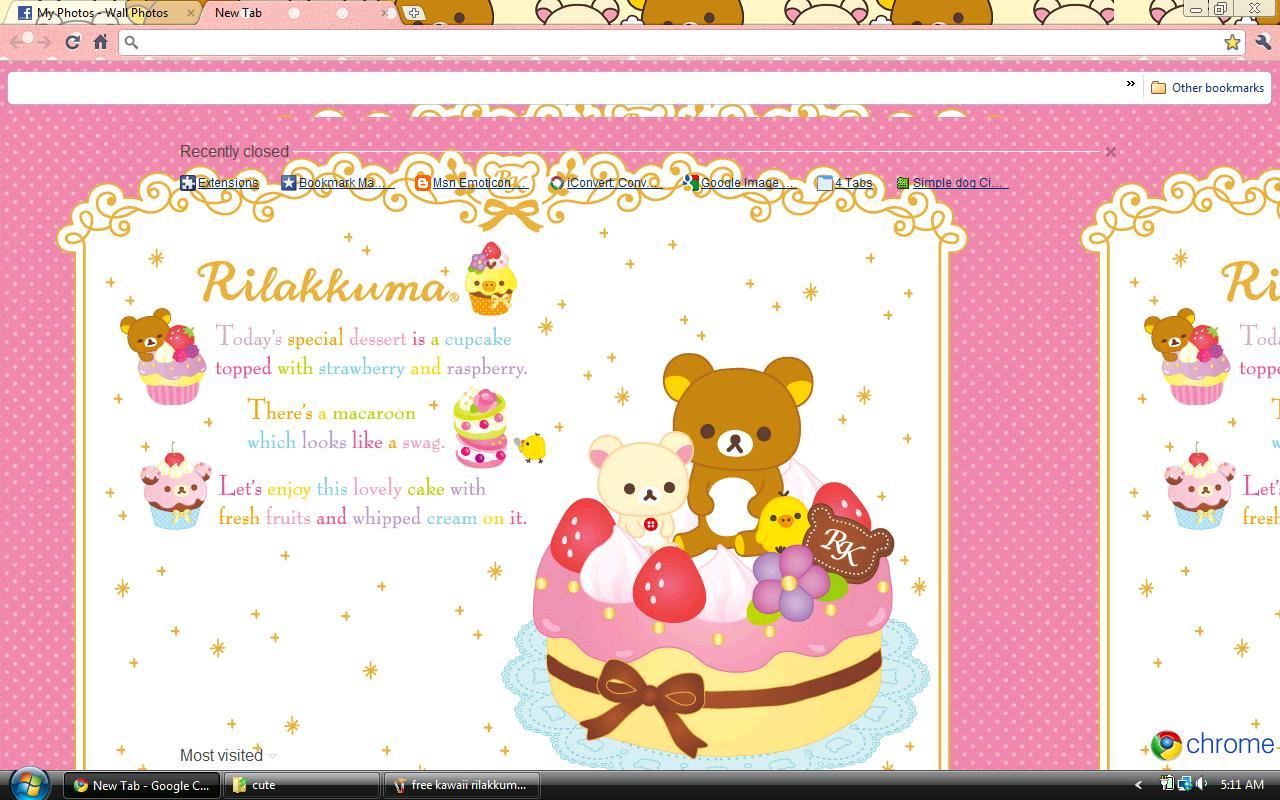The width and height of the screenshot is (1280, 800).
Task: Show hidden system tray icons
Action: [x=1138, y=785]
